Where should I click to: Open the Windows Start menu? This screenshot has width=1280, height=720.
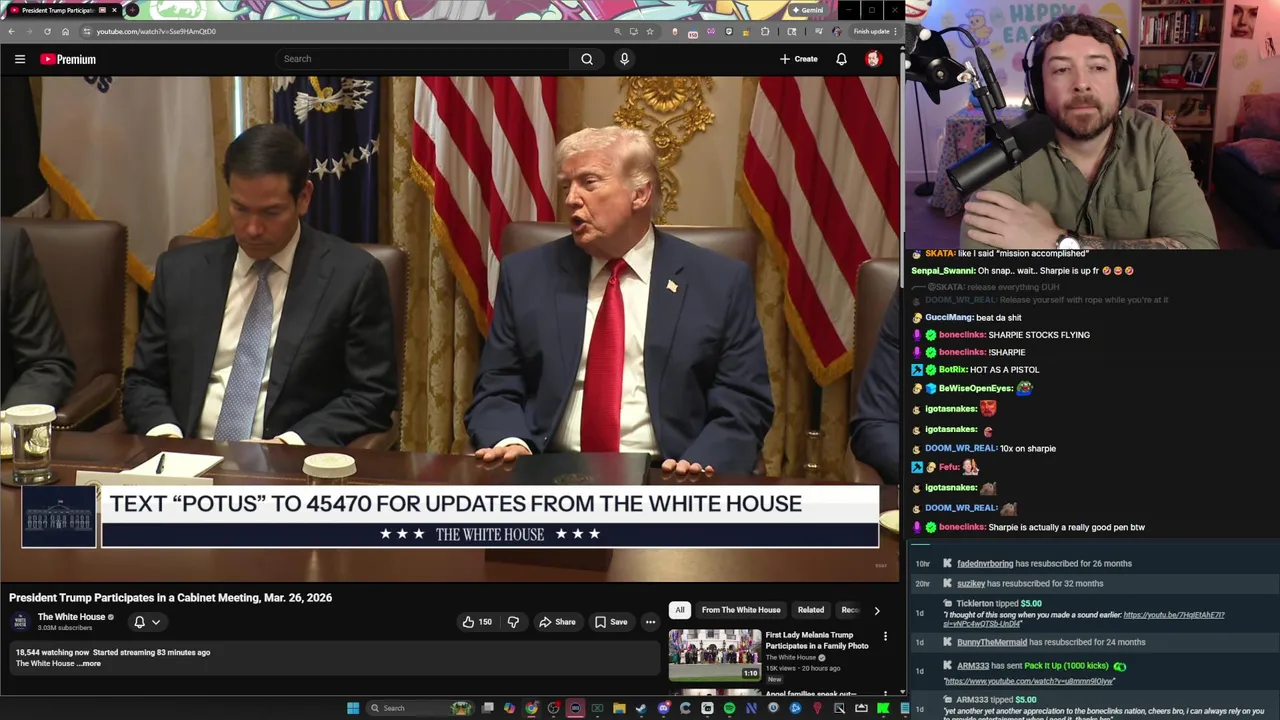[353, 708]
